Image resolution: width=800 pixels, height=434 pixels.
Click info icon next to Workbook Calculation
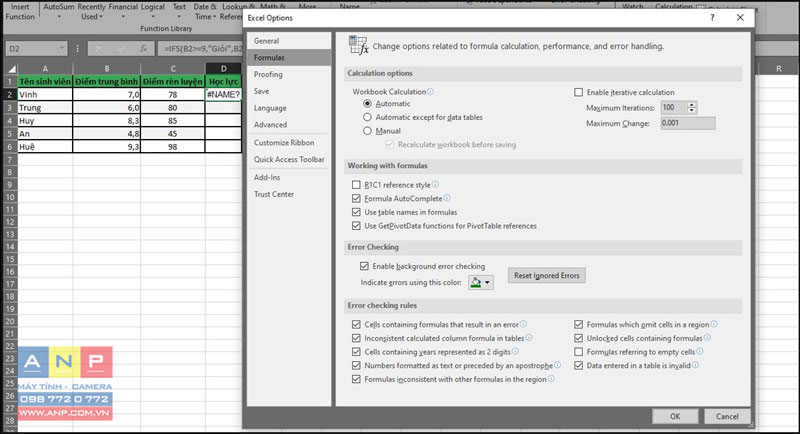[430, 92]
